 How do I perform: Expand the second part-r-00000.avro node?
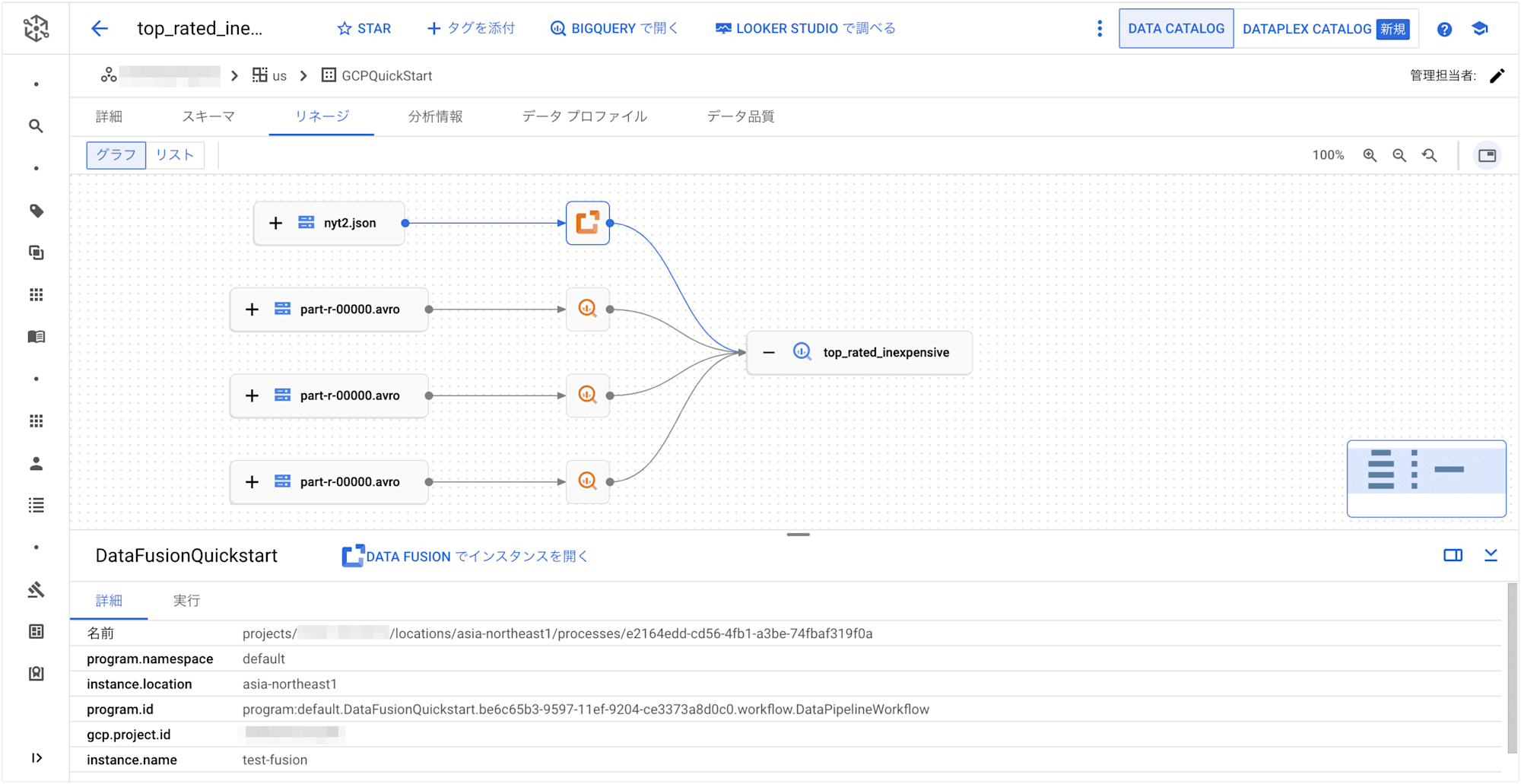tap(252, 395)
